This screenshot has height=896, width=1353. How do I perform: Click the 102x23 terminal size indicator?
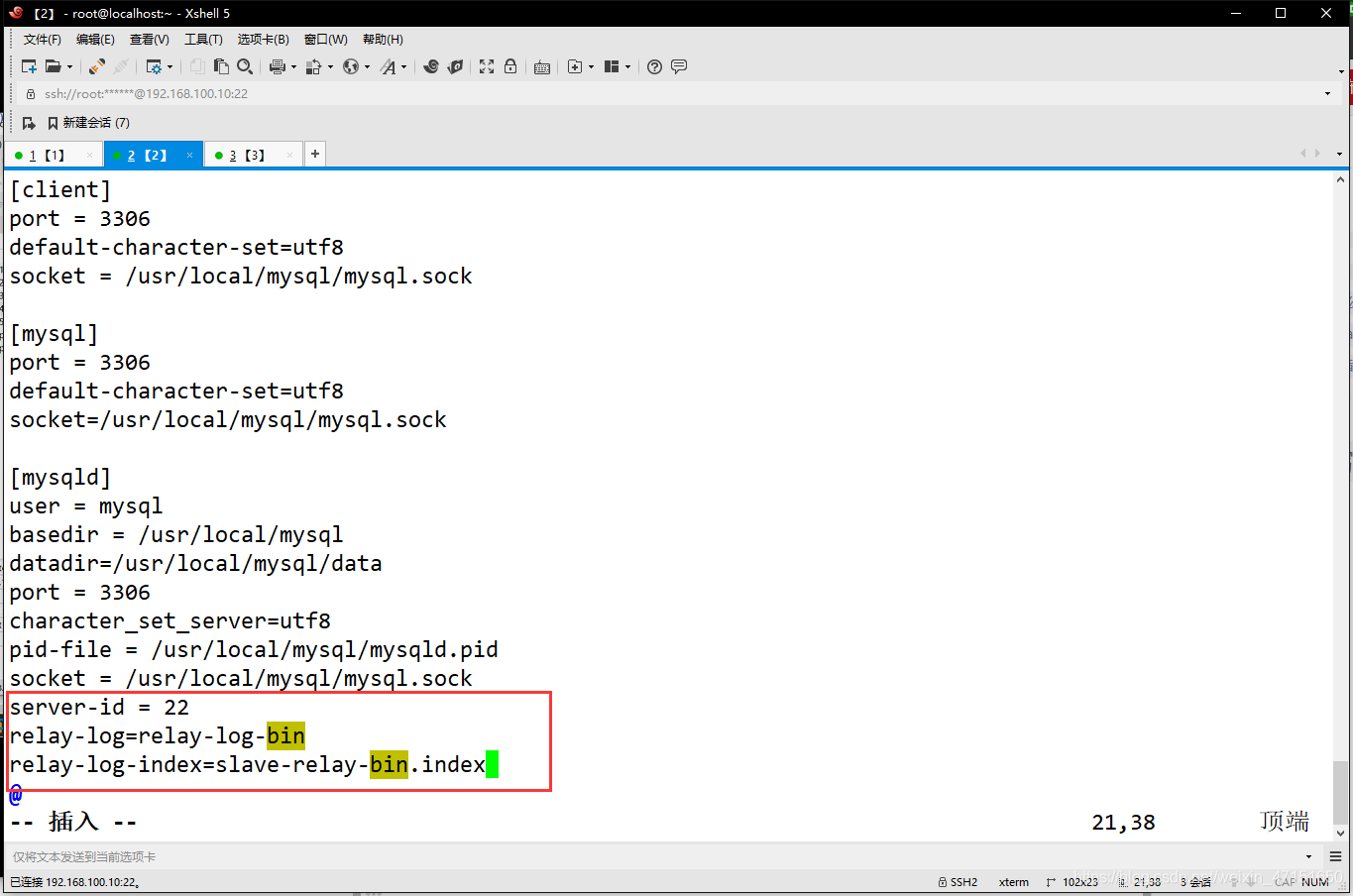pos(1072,882)
